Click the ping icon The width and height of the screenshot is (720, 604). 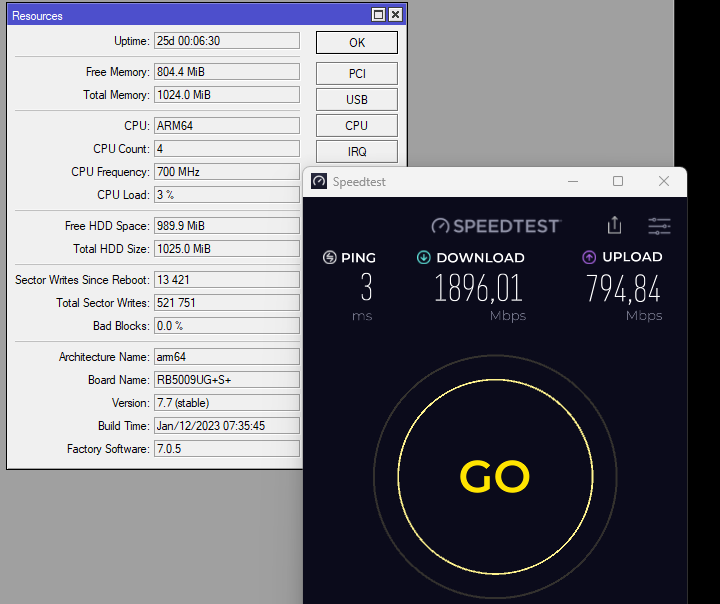(x=330, y=257)
